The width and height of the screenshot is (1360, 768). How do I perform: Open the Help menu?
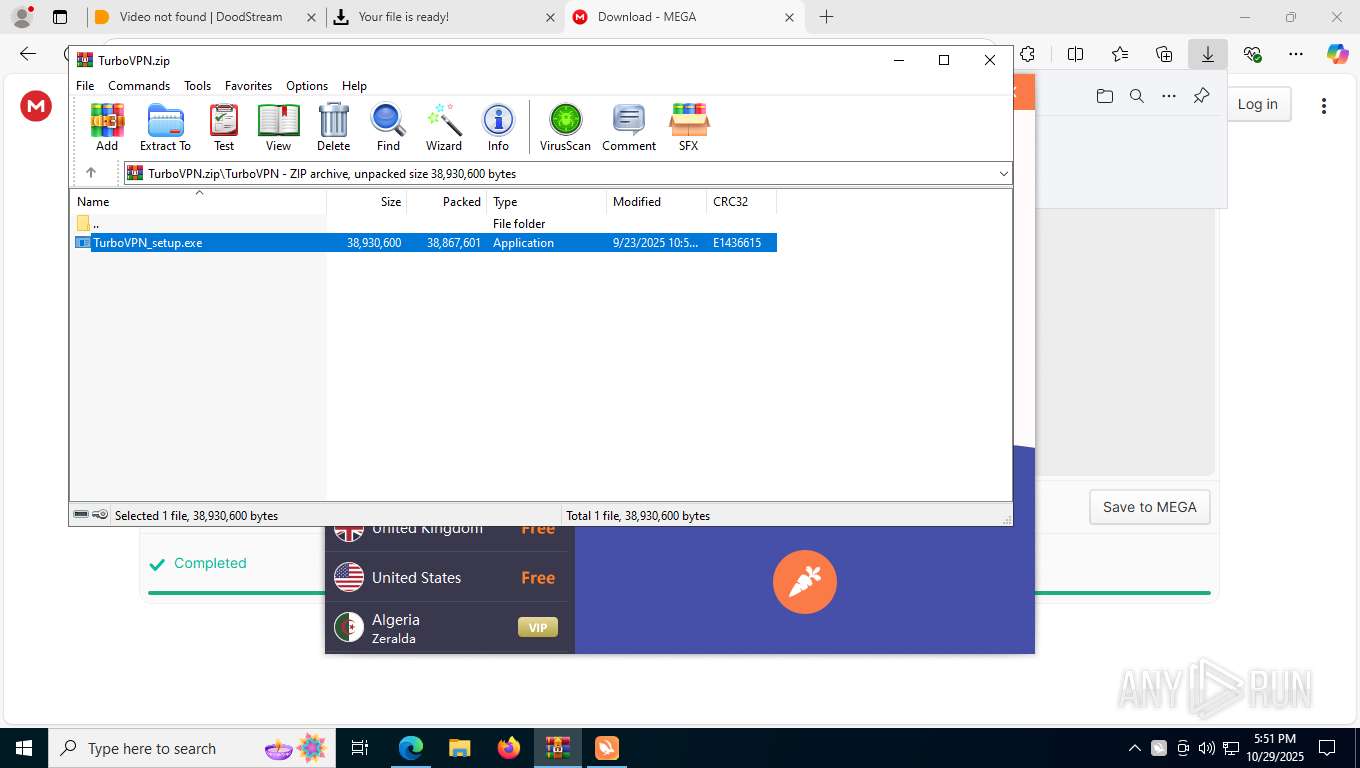[354, 86]
